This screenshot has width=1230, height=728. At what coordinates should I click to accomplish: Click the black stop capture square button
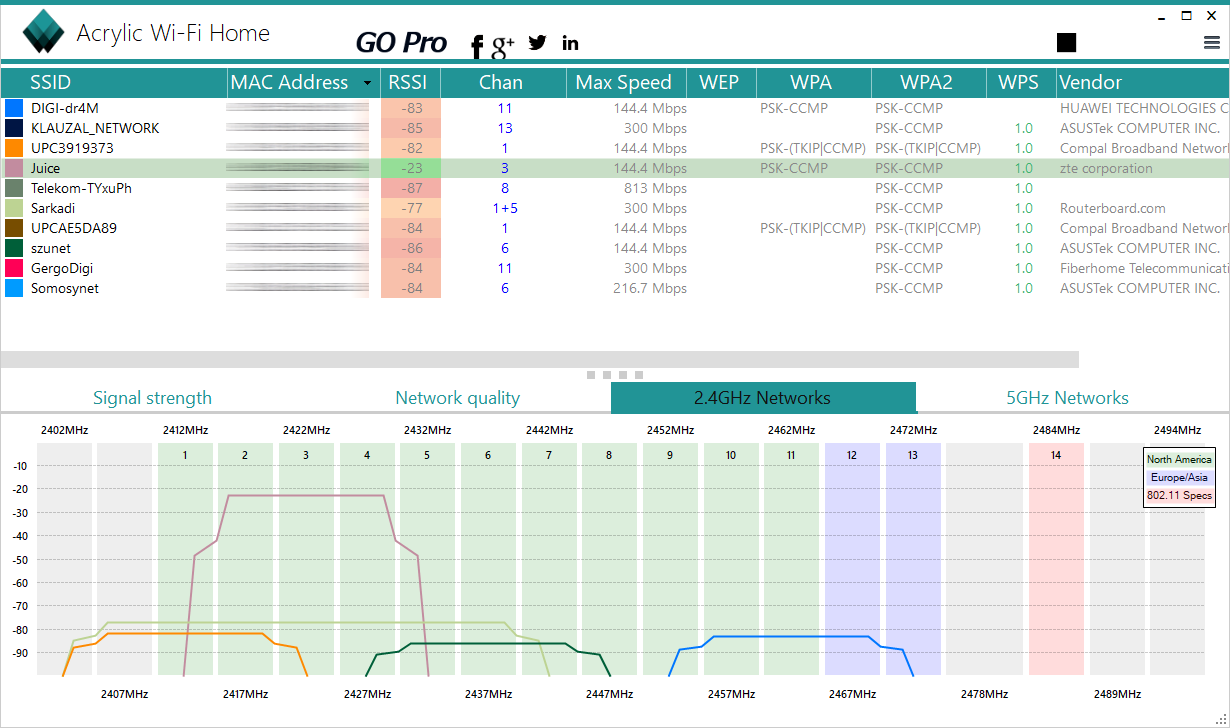1067,42
